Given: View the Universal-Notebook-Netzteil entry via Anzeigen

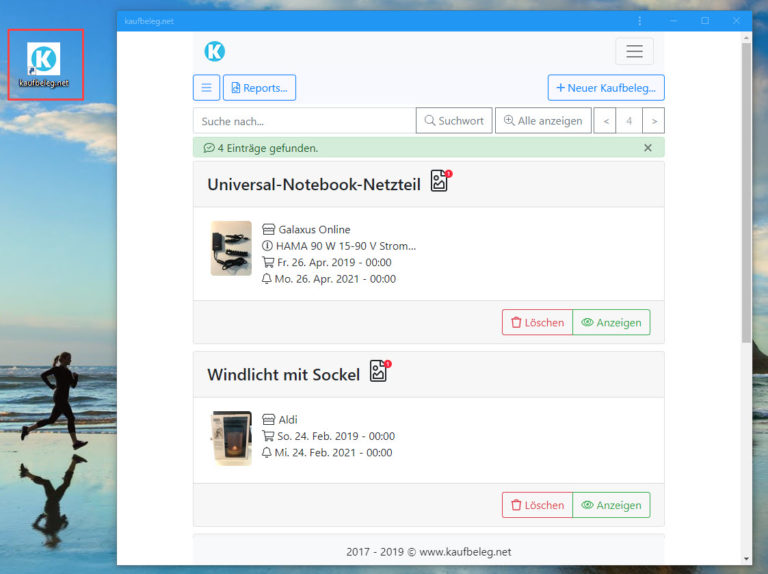Looking at the screenshot, I should click(611, 322).
